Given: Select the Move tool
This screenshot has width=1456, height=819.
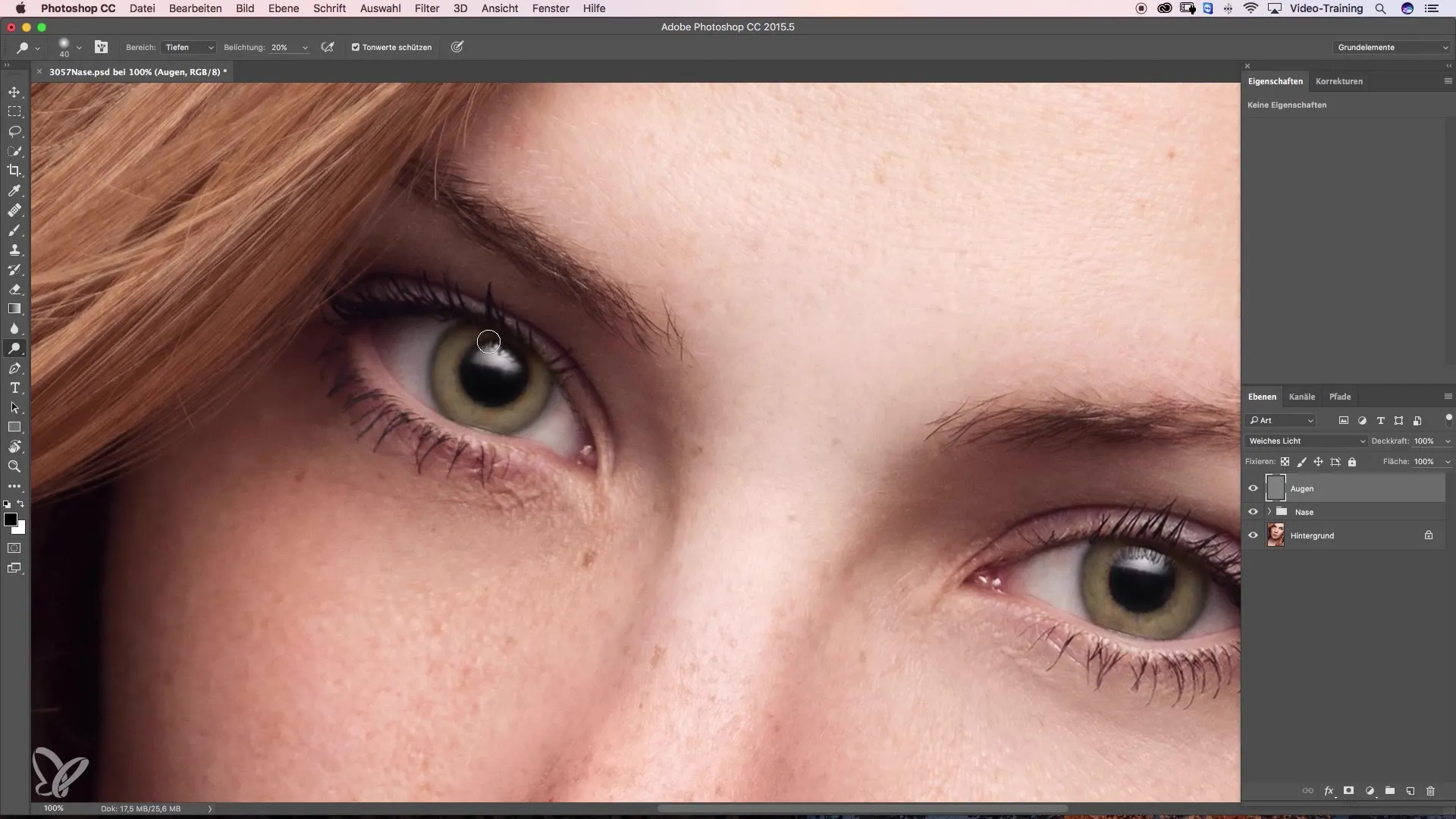Looking at the screenshot, I should click(x=14, y=92).
